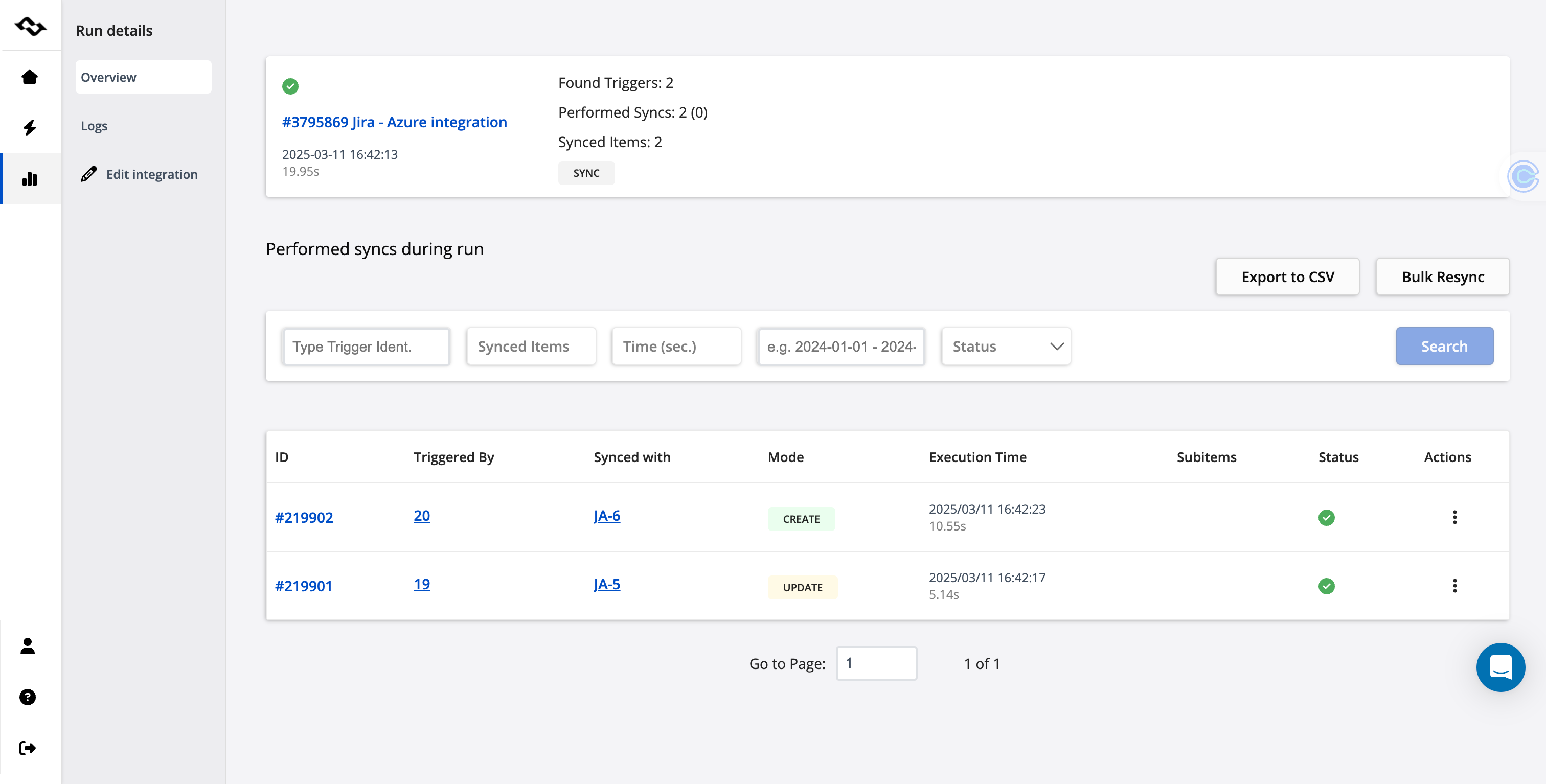Select the Overview tab
This screenshot has width=1546, height=784.
[144, 77]
